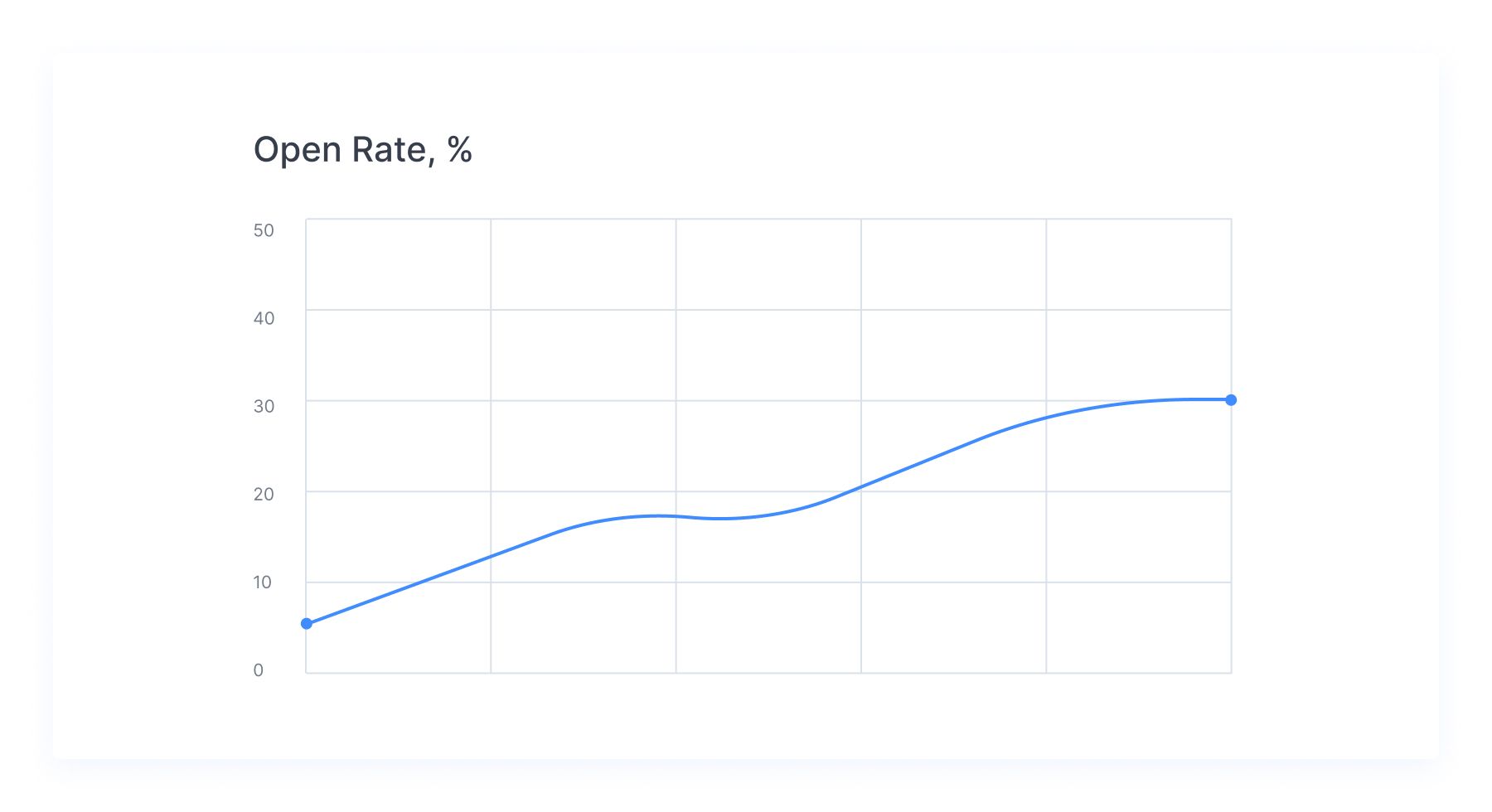Image resolution: width=1492 pixels, height=812 pixels.
Task: Click the blue line at the first vertical gridline
Action: [491, 556]
